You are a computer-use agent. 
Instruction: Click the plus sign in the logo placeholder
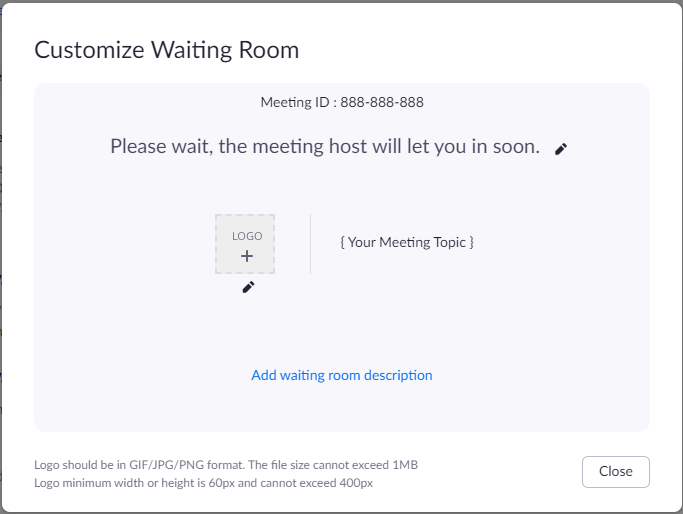pos(246,256)
